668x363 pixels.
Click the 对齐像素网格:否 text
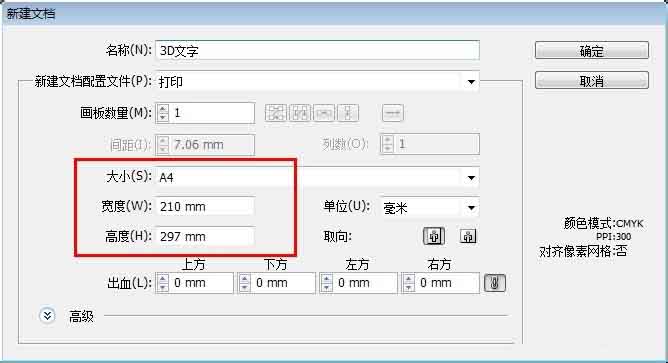click(x=583, y=251)
